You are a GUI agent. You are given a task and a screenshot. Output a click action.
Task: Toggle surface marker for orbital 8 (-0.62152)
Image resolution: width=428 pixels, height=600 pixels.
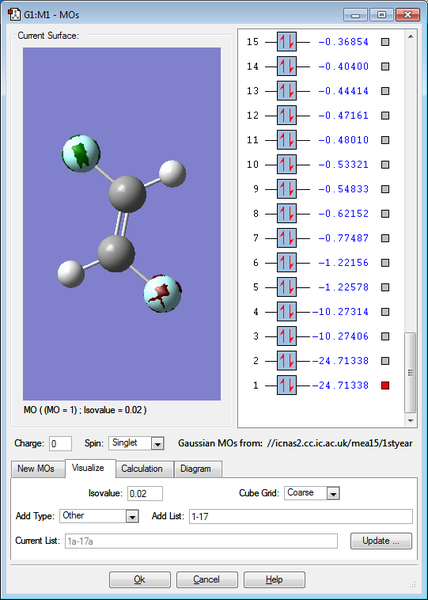point(385,213)
